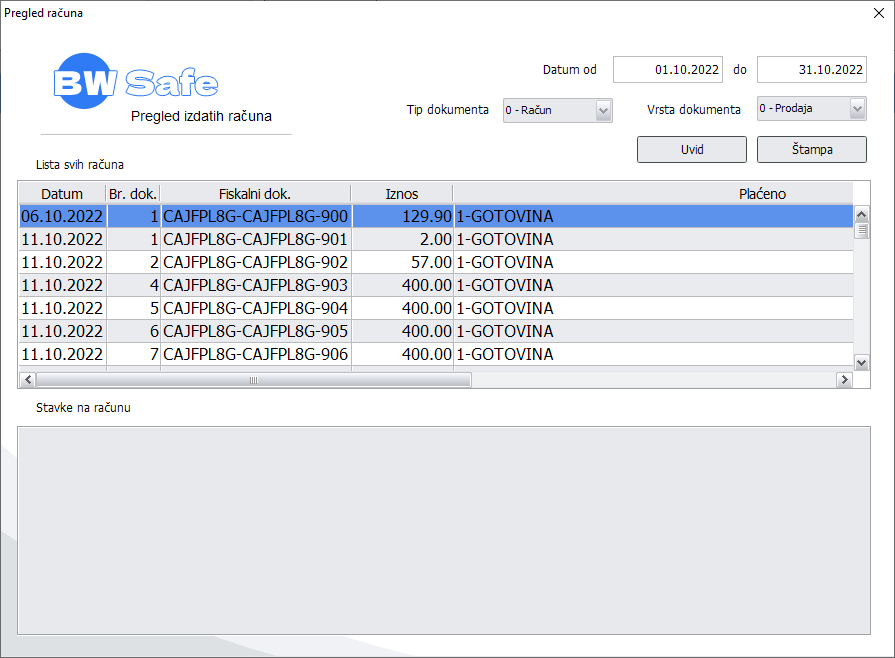This screenshot has width=895, height=658.
Task: Click the horizontal scrollbar right arrow
Action: click(844, 380)
